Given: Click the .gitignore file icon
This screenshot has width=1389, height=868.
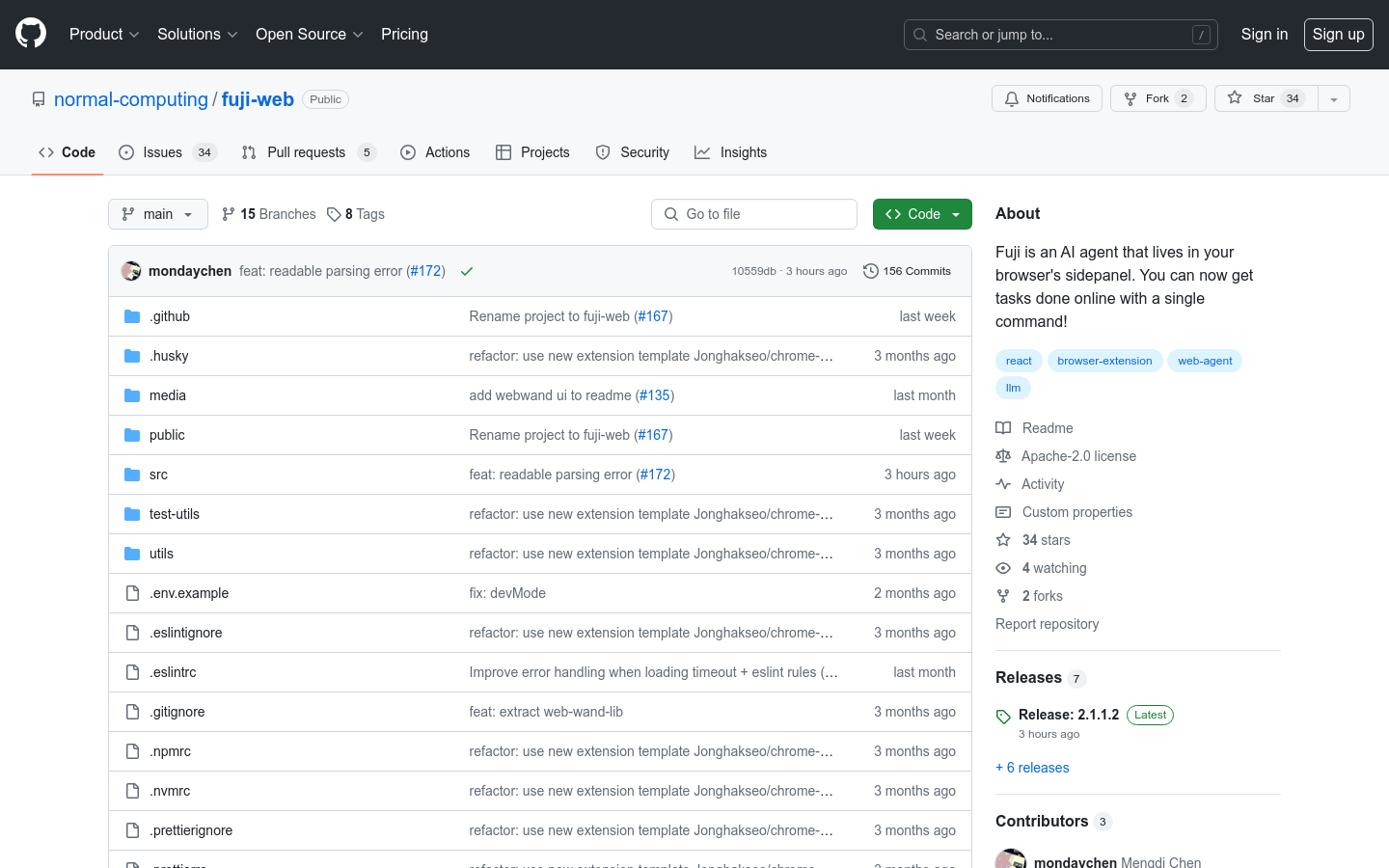Looking at the screenshot, I should (132, 712).
